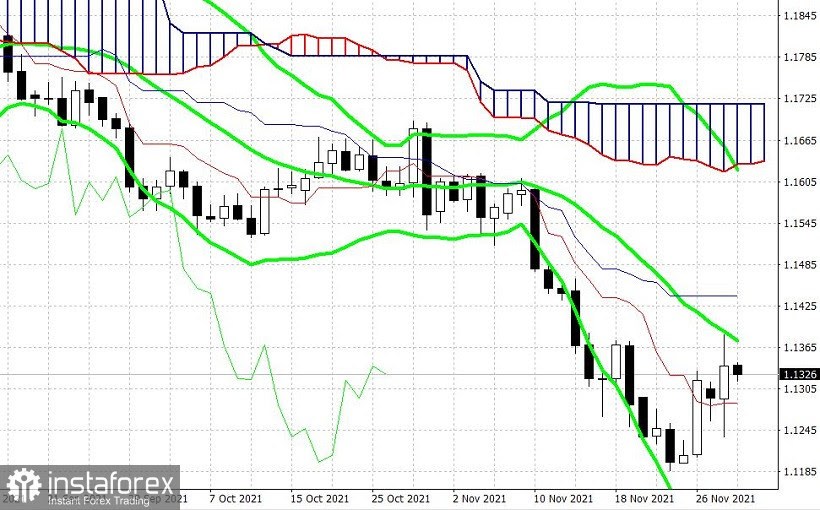Click the 1.1545 price axis label
This screenshot has height=510, width=820.
[x=800, y=223]
